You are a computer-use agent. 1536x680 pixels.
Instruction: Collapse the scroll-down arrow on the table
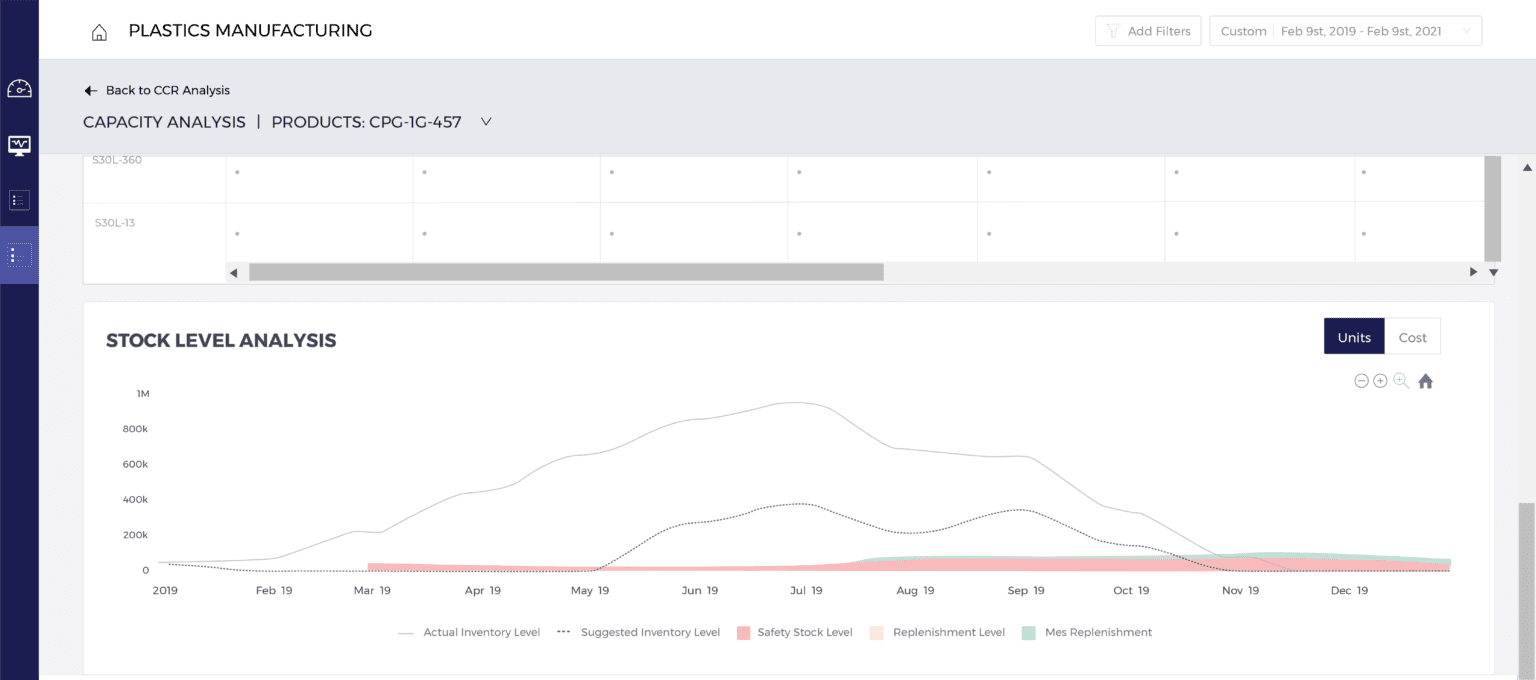pos(1494,272)
